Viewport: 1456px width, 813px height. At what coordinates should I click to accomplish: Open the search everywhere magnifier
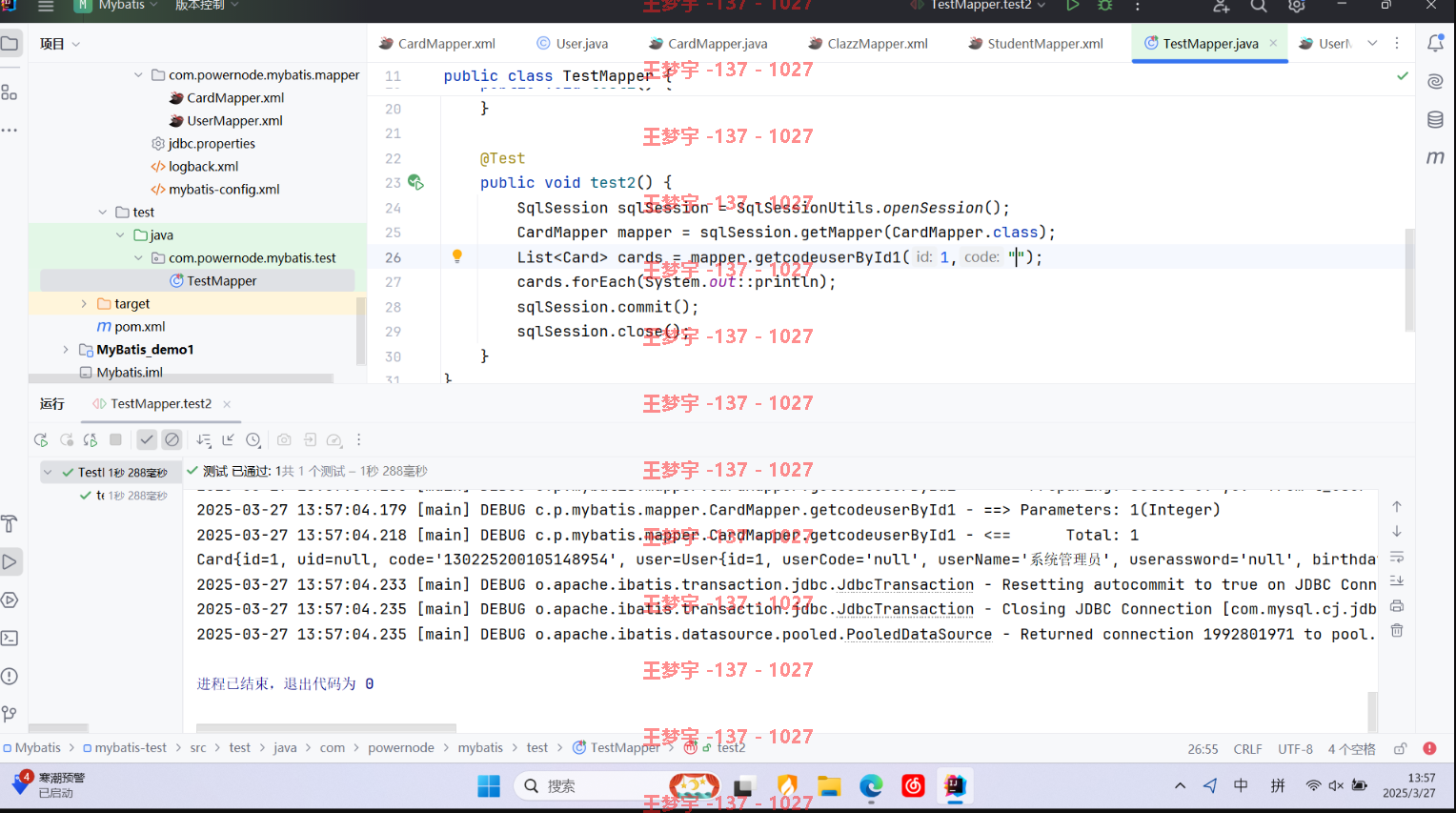click(1259, 6)
